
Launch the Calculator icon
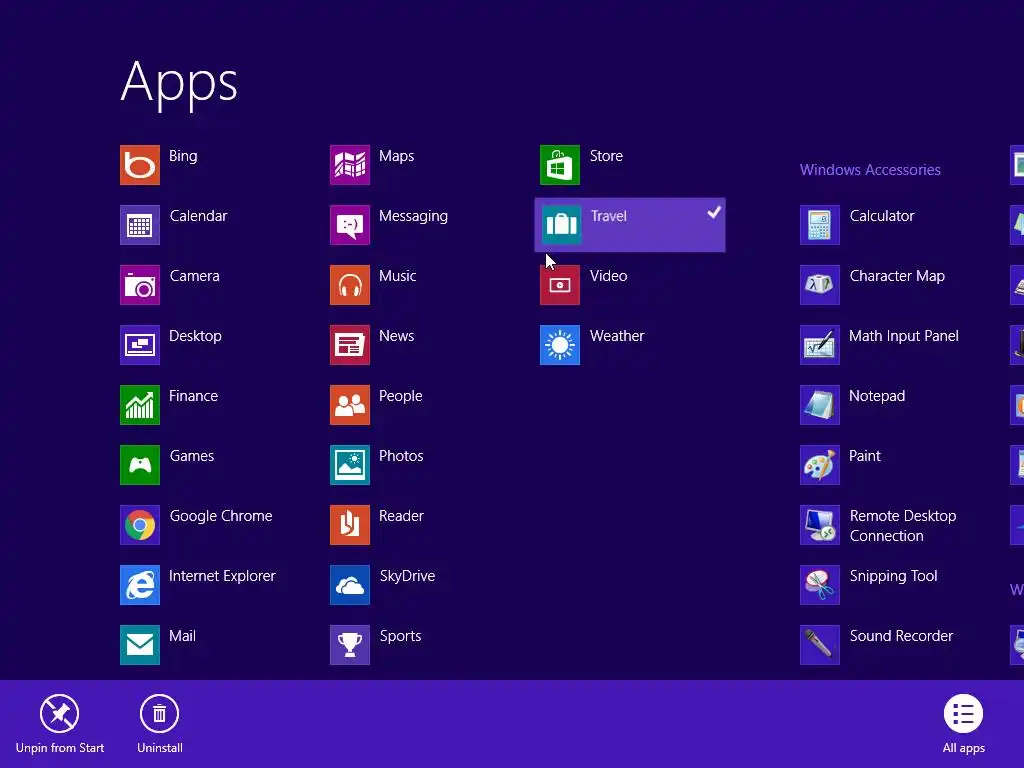(x=820, y=225)
